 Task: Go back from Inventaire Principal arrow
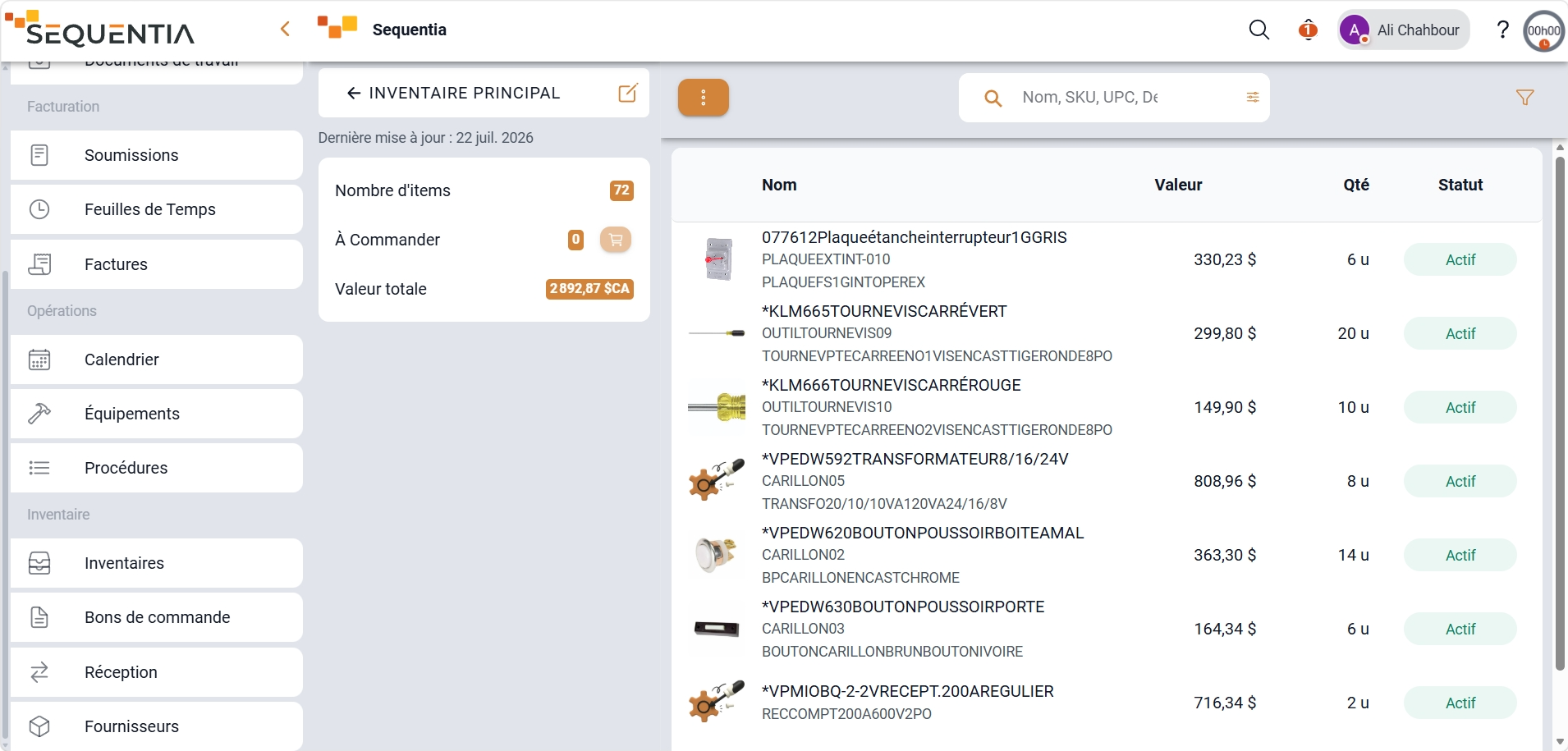click(354, 94)
